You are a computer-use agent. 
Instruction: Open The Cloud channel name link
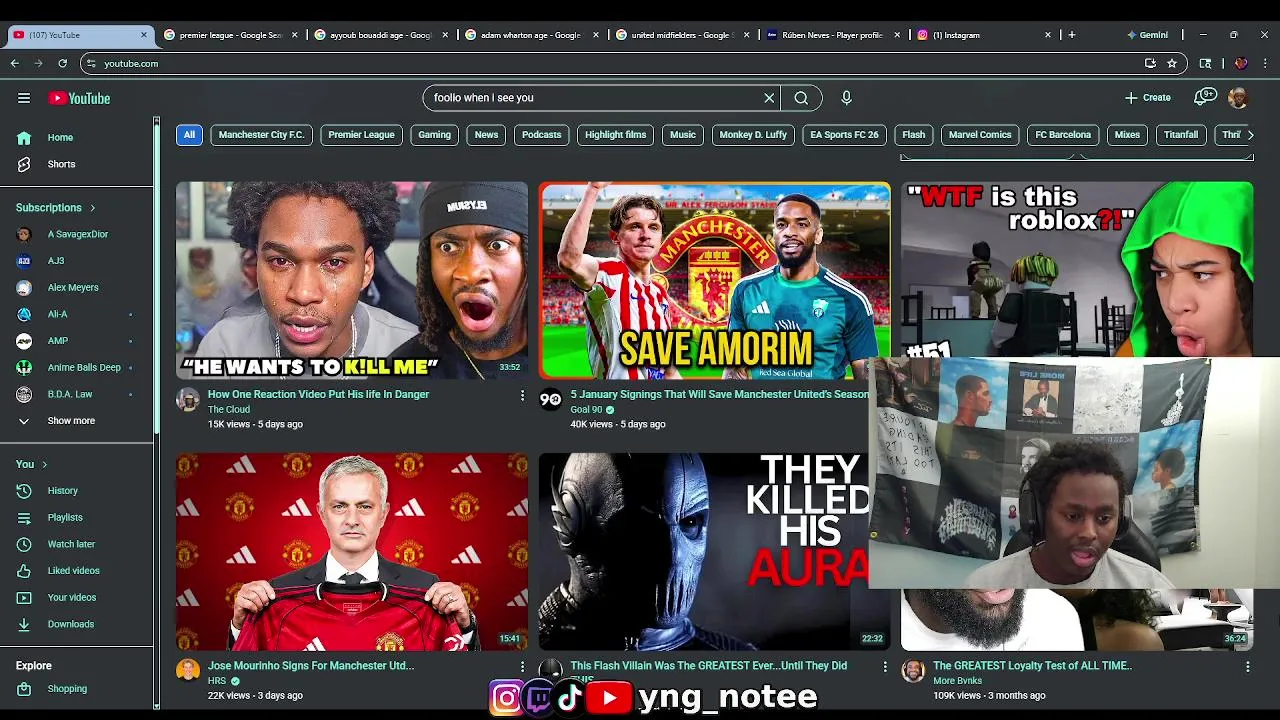pyautogui.click(x=229, y=410)
